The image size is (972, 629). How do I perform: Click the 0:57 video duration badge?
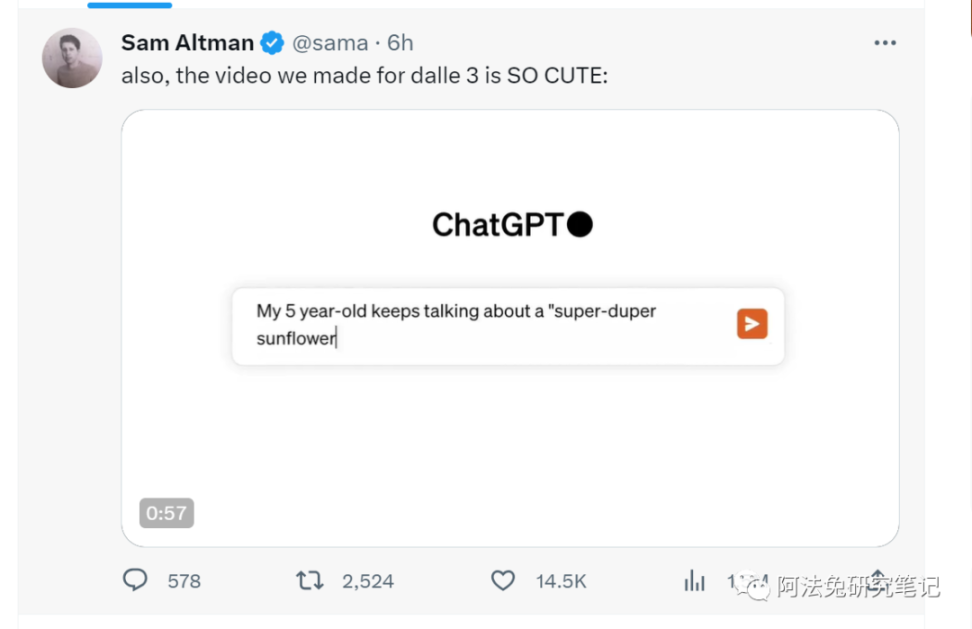point(166,513)
